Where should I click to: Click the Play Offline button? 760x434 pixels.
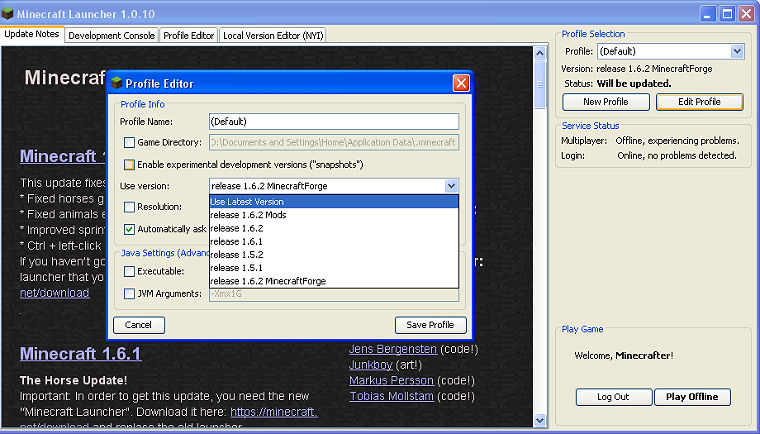(692, 397)
